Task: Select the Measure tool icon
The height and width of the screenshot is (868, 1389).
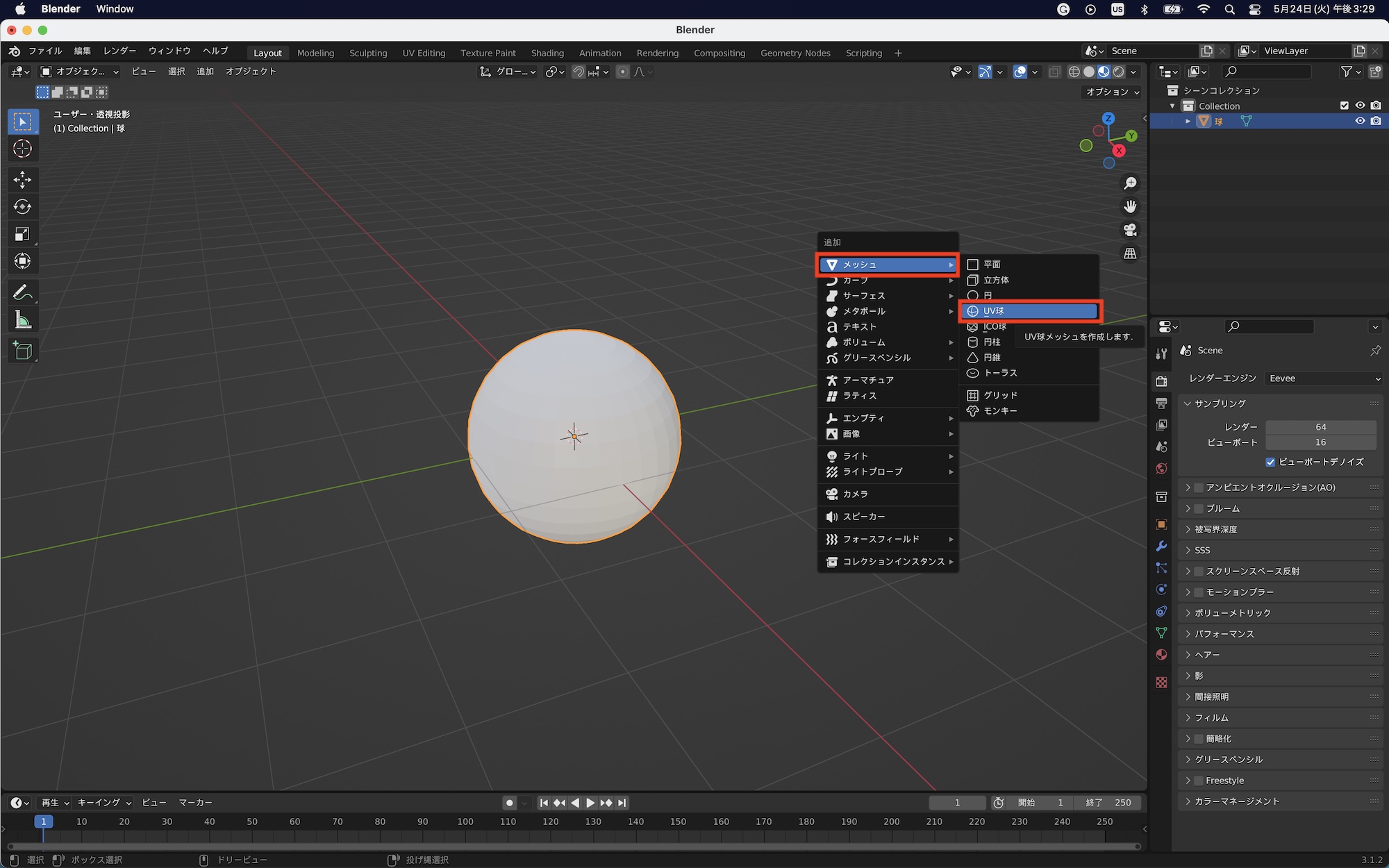Action: tap(22, 320)
